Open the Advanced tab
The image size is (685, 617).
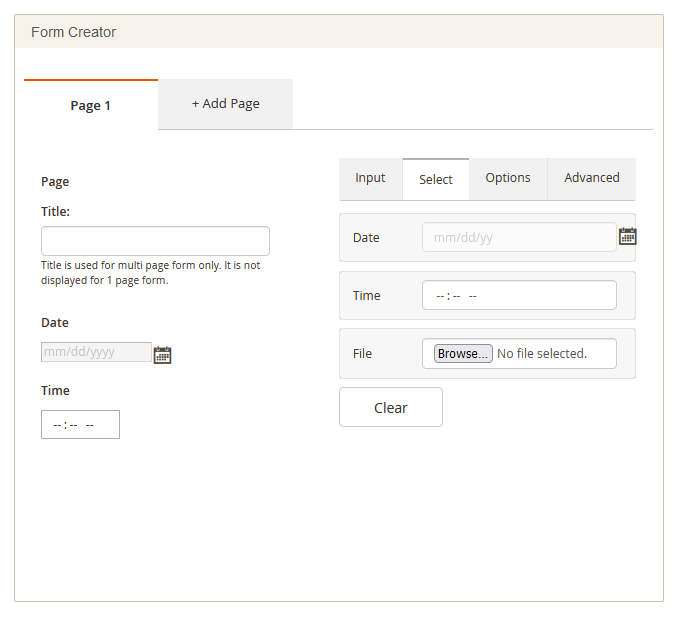(x=592, y=178)
